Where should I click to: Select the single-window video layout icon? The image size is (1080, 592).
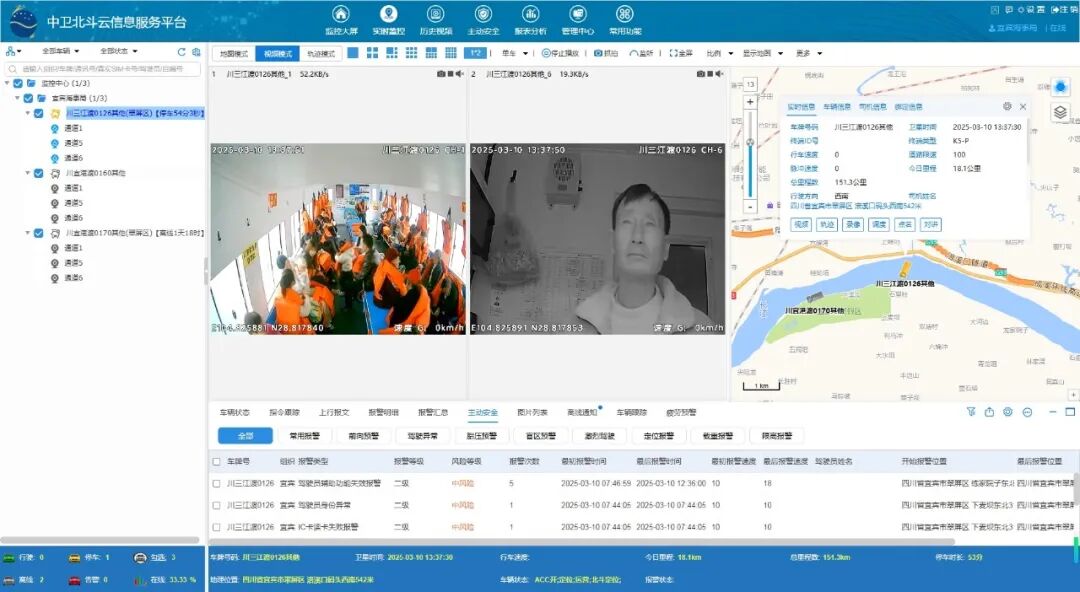(x=353, y=53)
